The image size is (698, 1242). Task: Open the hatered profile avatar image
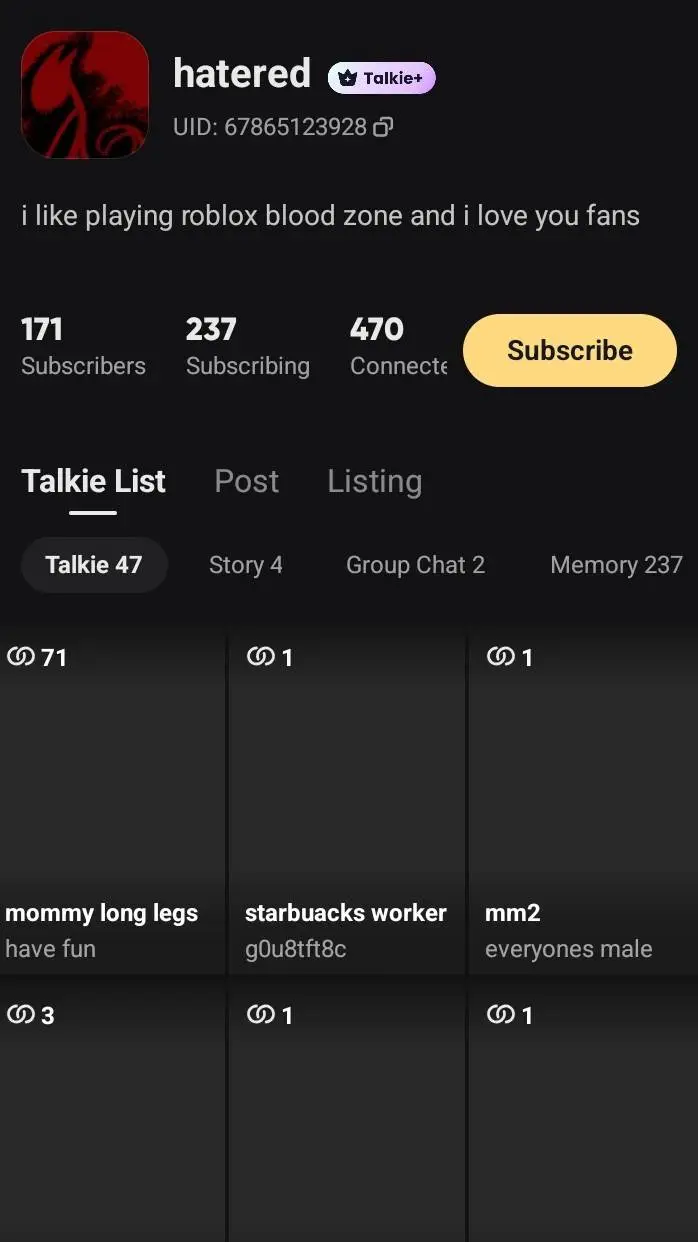pyautogui.click(x=85, y=95)
